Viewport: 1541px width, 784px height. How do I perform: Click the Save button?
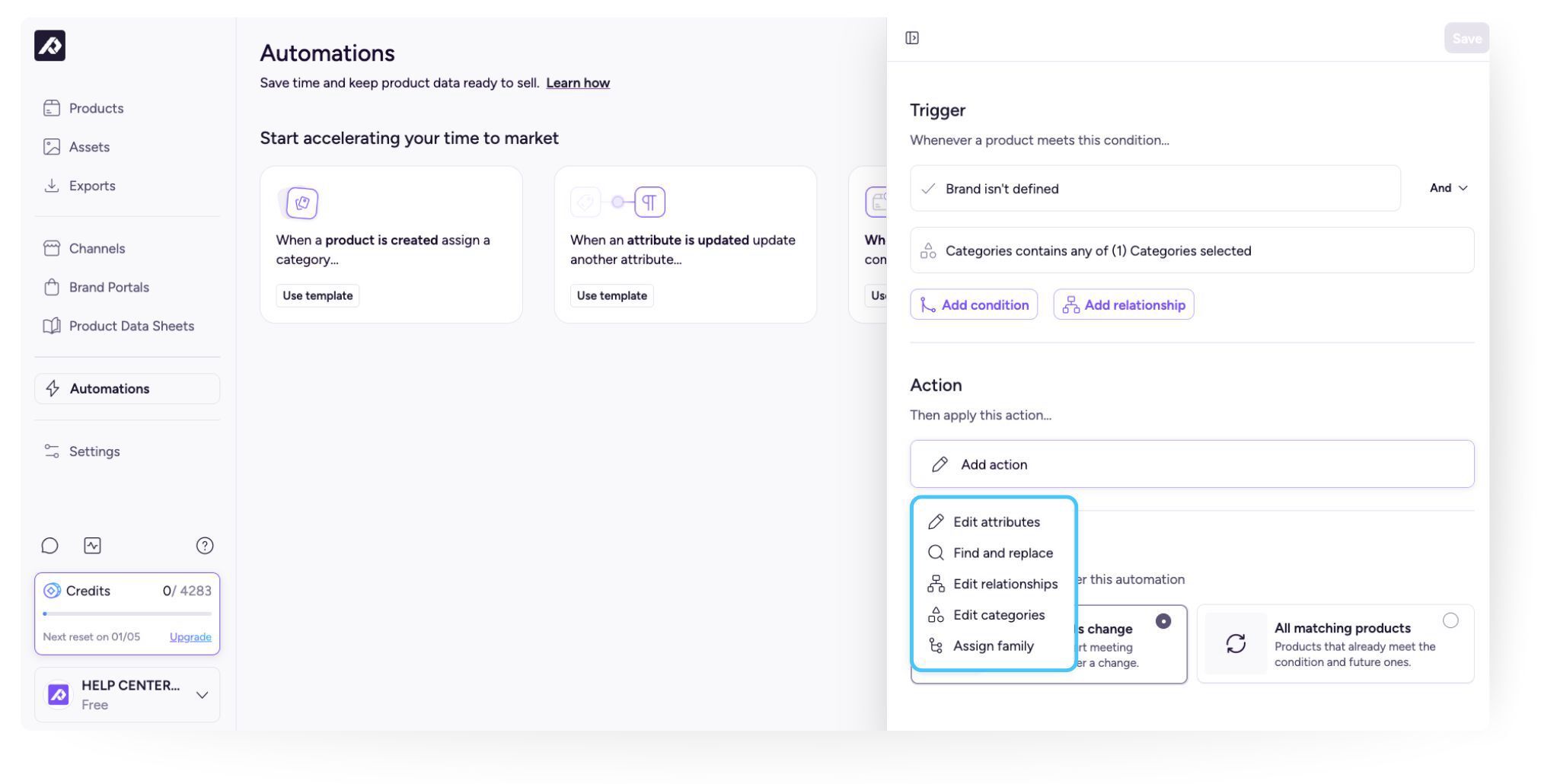(1466, 38)
